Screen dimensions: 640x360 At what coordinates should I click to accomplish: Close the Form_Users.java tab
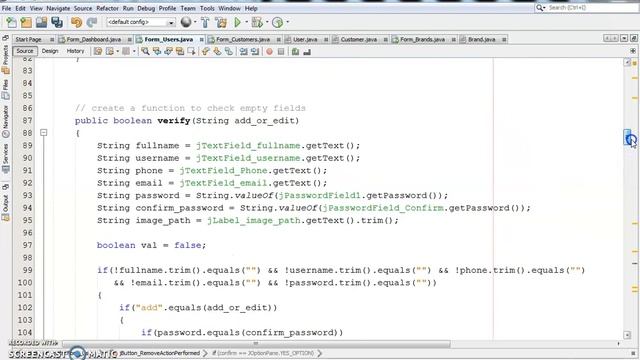tap(202, 40)
